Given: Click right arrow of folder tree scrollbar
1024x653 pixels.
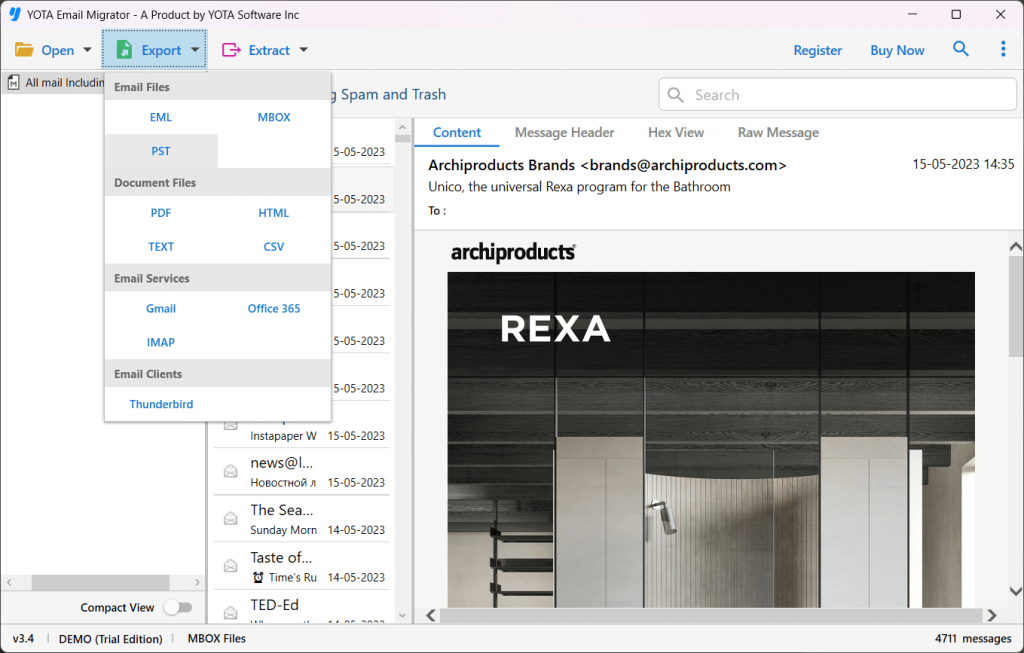Looking at the screenshot, I should [197, 582].
